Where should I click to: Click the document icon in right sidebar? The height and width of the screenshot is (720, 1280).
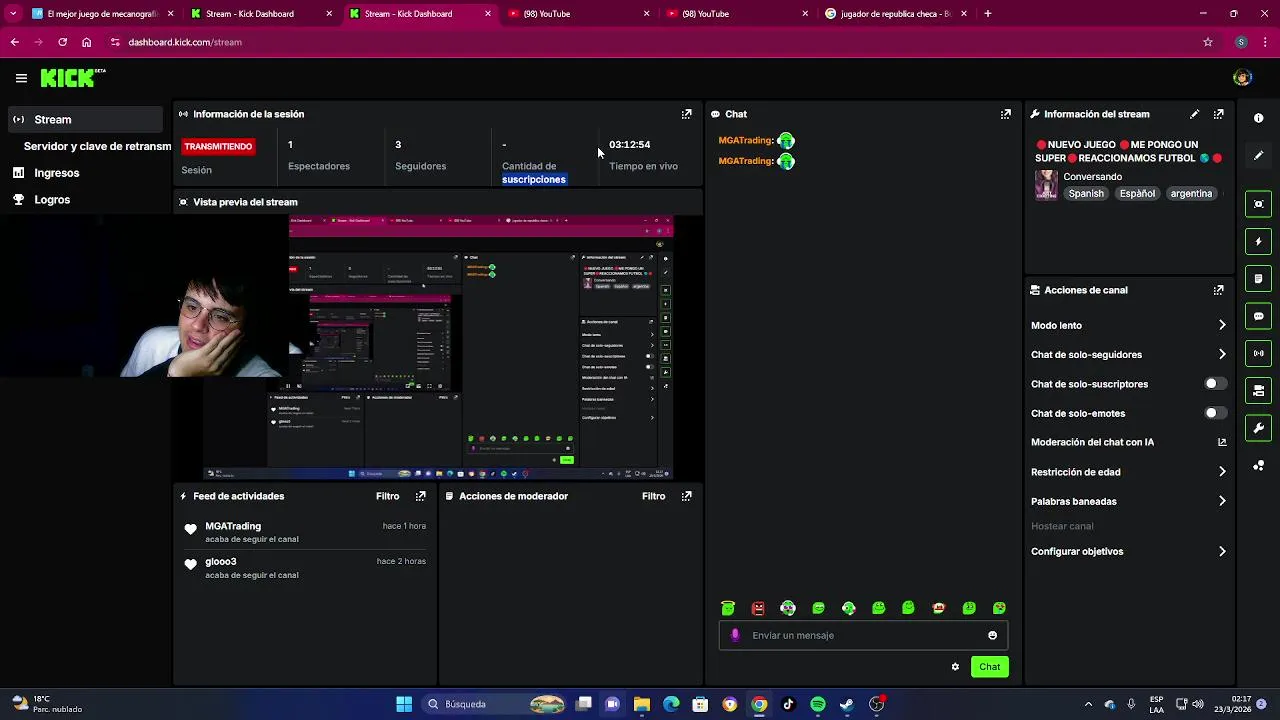click(1258, 278)
